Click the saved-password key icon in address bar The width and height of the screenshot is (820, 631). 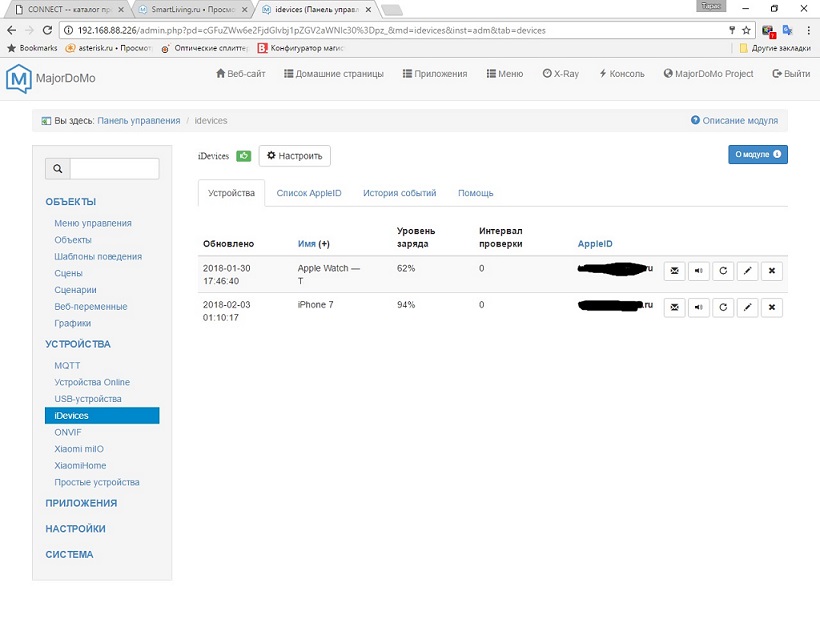pos(732,30)
